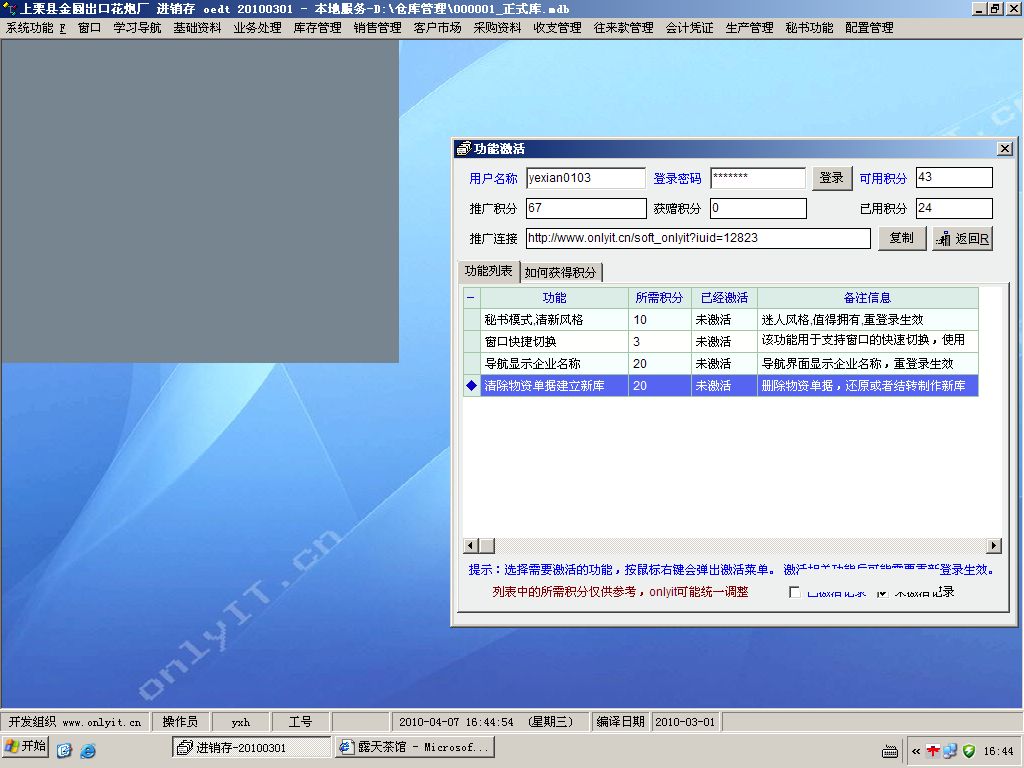Click the blue diamond row marker icon
This screenshot has width=1024, height=768.
pos(471,385)
